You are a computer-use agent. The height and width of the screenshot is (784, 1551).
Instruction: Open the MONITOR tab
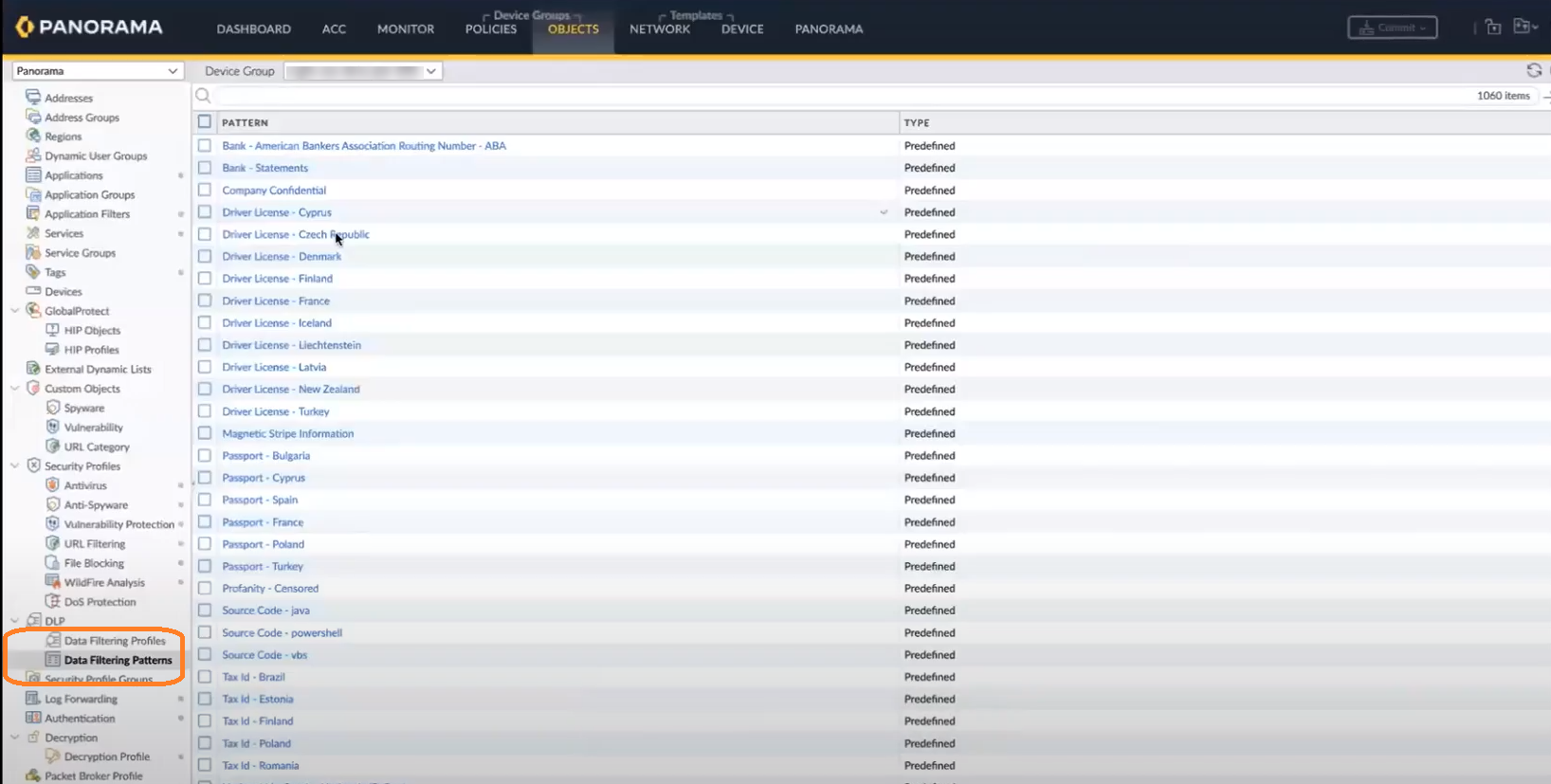tap(406, 29)
